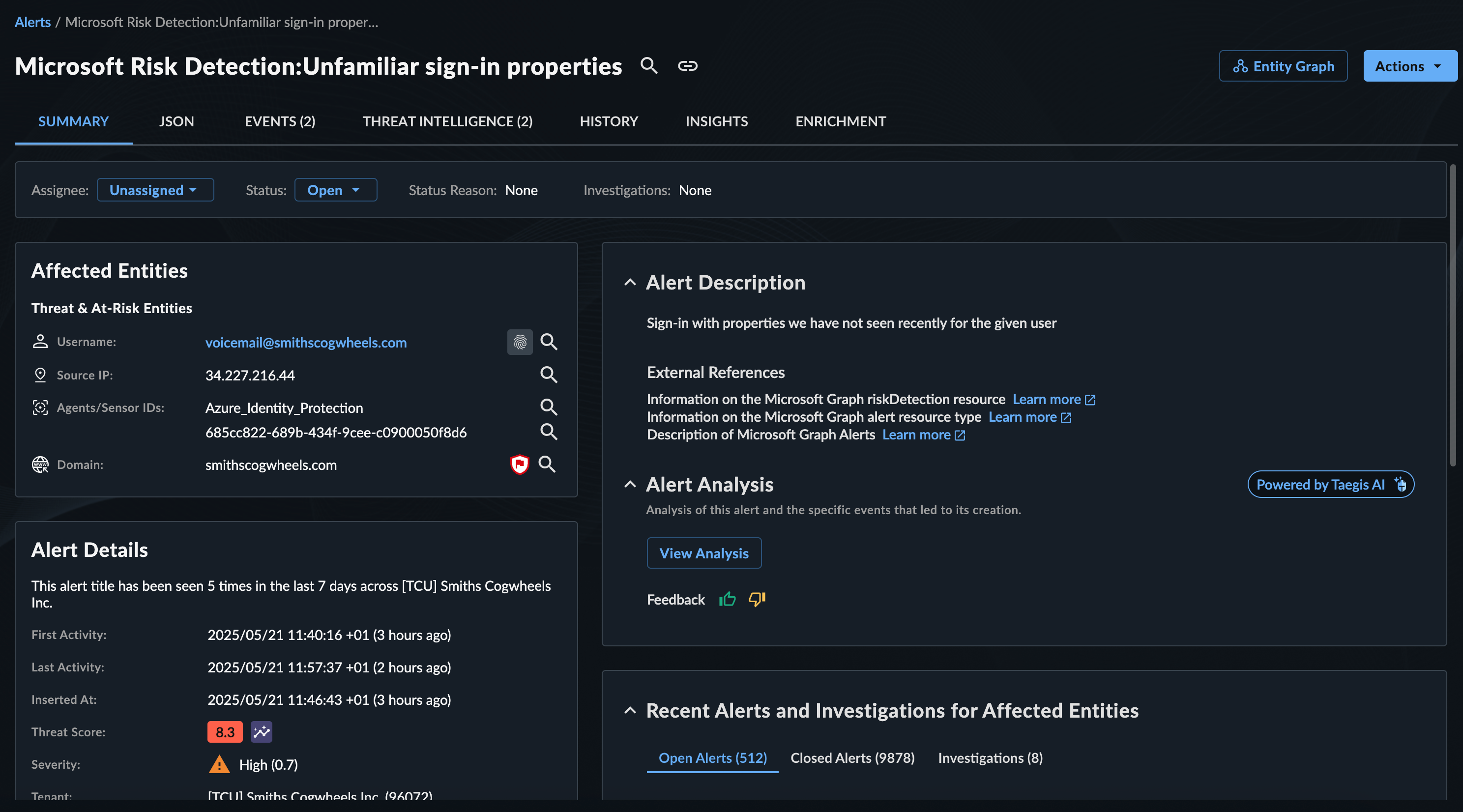1463x812 pixels.
Task: Select the Open Alerts (512) tab
Action: [712, 757]
